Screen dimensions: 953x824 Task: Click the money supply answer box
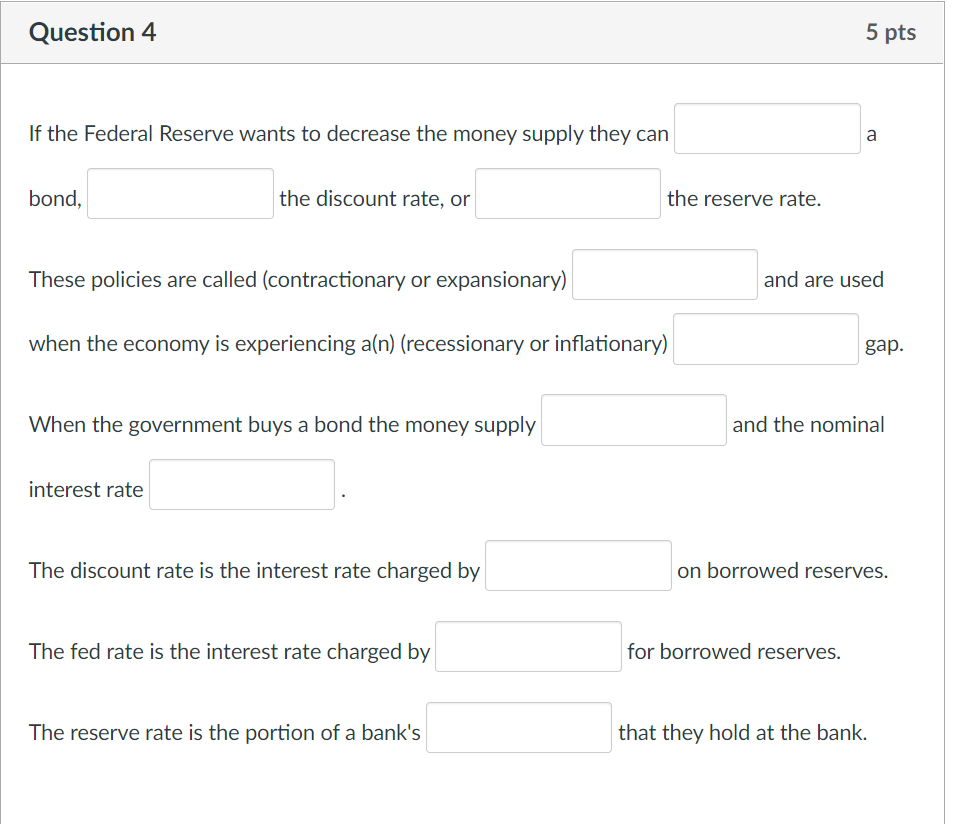pyautogui.click(x=633, y=419)
